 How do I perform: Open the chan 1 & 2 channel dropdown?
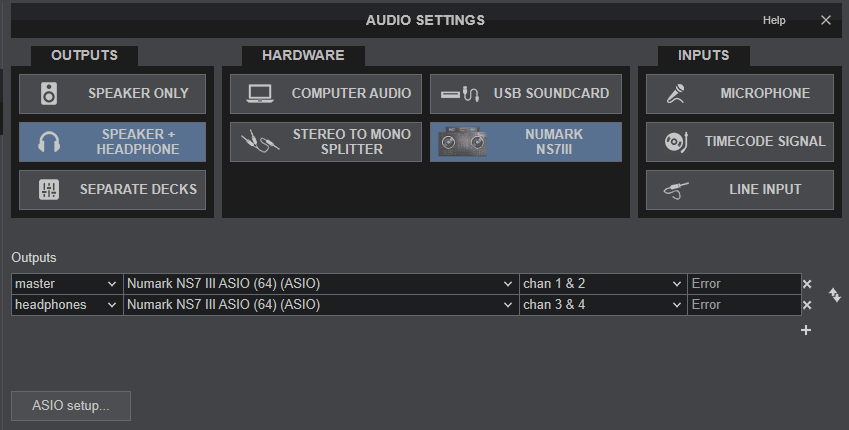point(602,284)
